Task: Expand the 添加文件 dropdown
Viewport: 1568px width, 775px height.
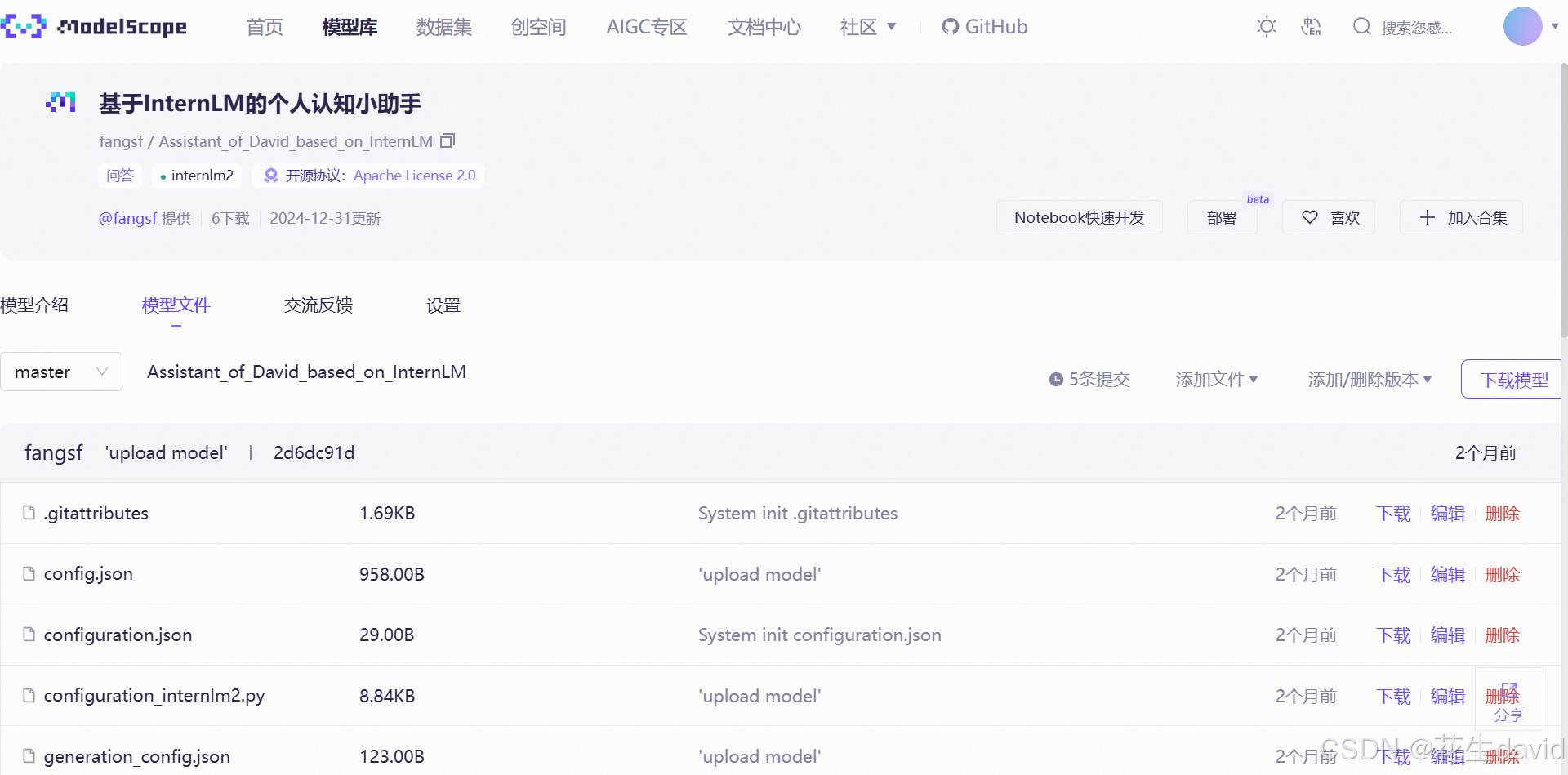Action: click(1217, 380)
